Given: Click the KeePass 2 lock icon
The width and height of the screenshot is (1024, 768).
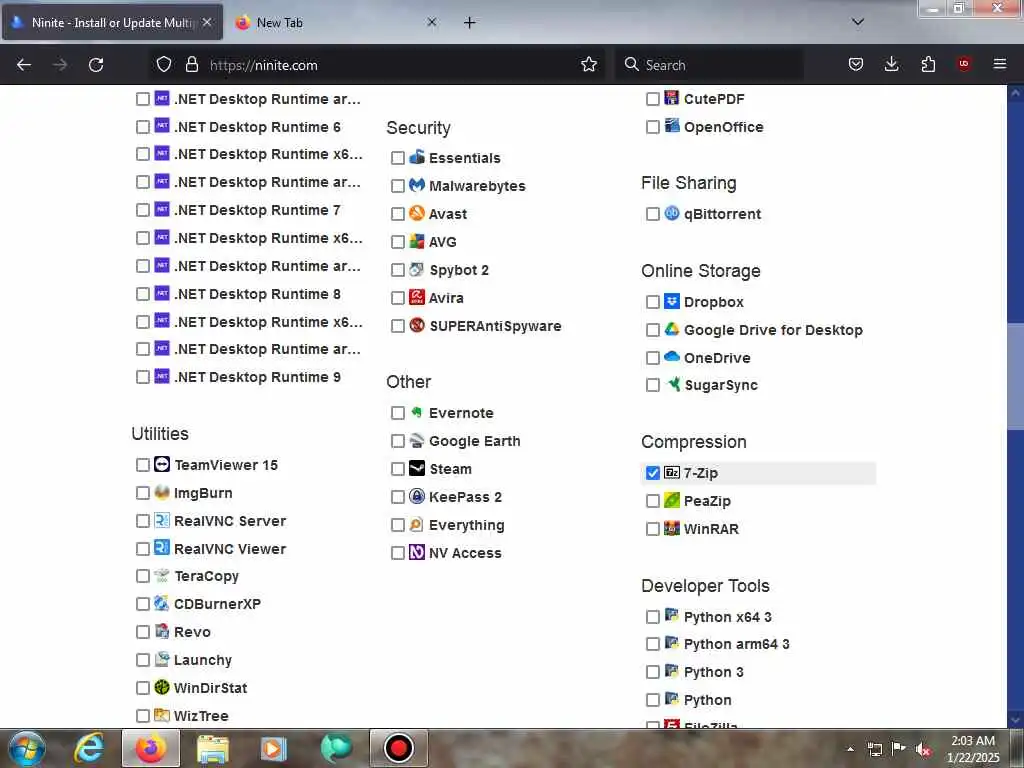Looking at the screenshot, I should point(417,496).
